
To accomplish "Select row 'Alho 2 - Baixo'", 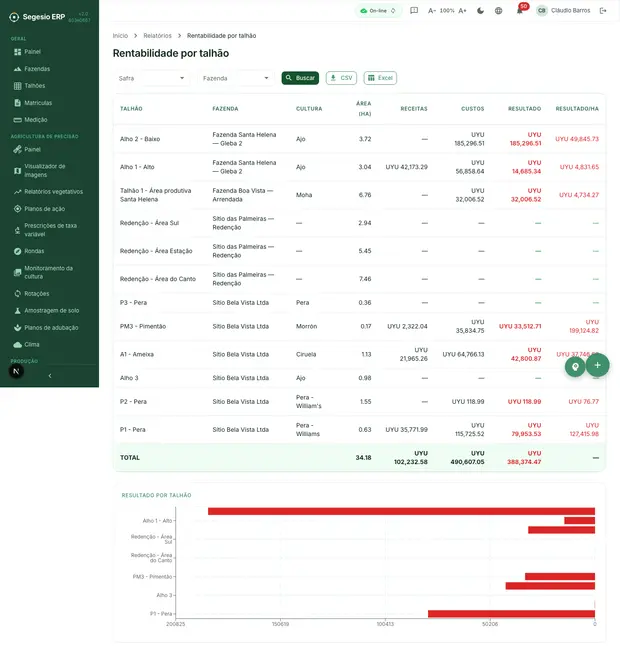I will click(359, 139).
